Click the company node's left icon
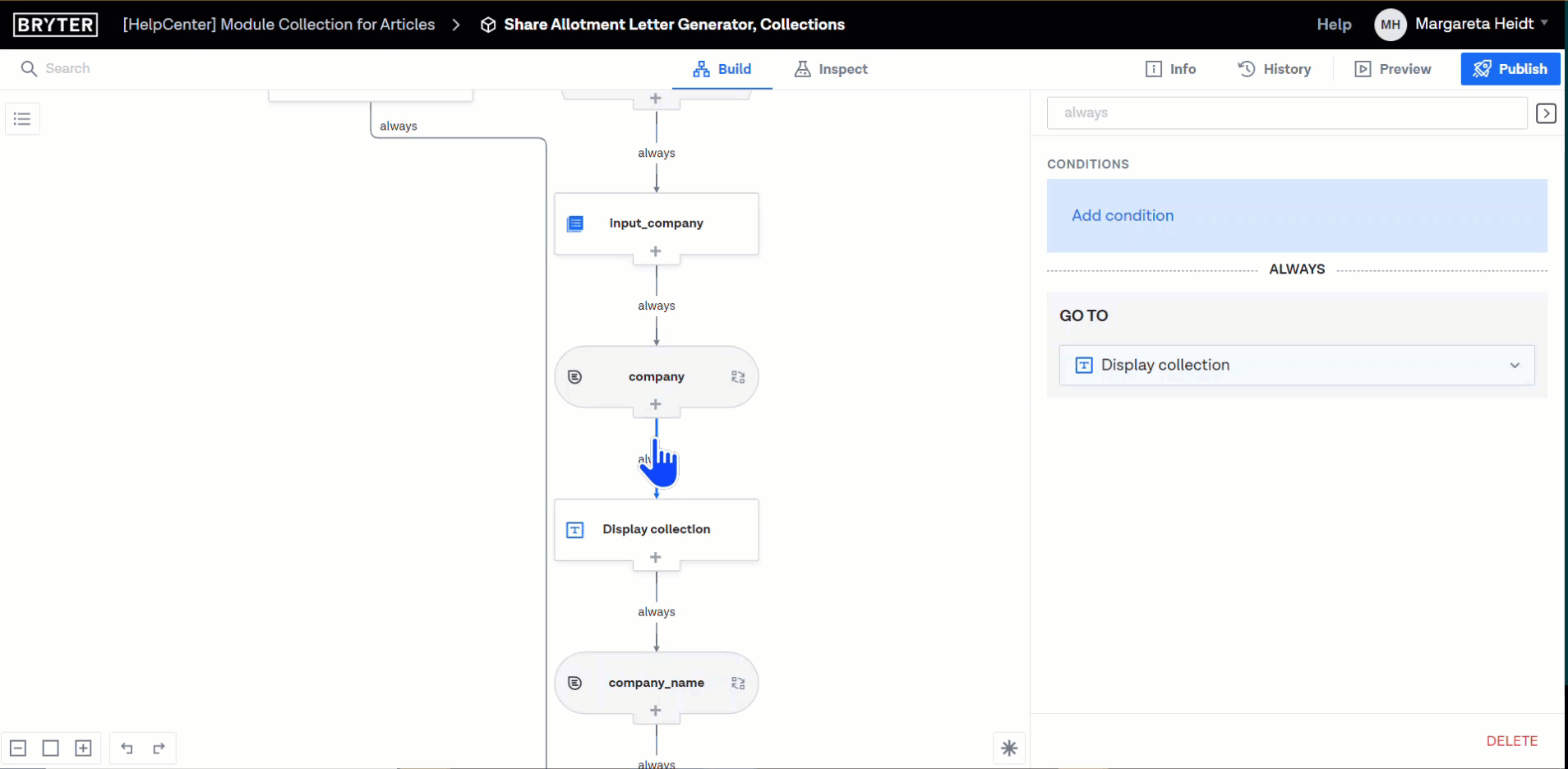 [575, 376]
